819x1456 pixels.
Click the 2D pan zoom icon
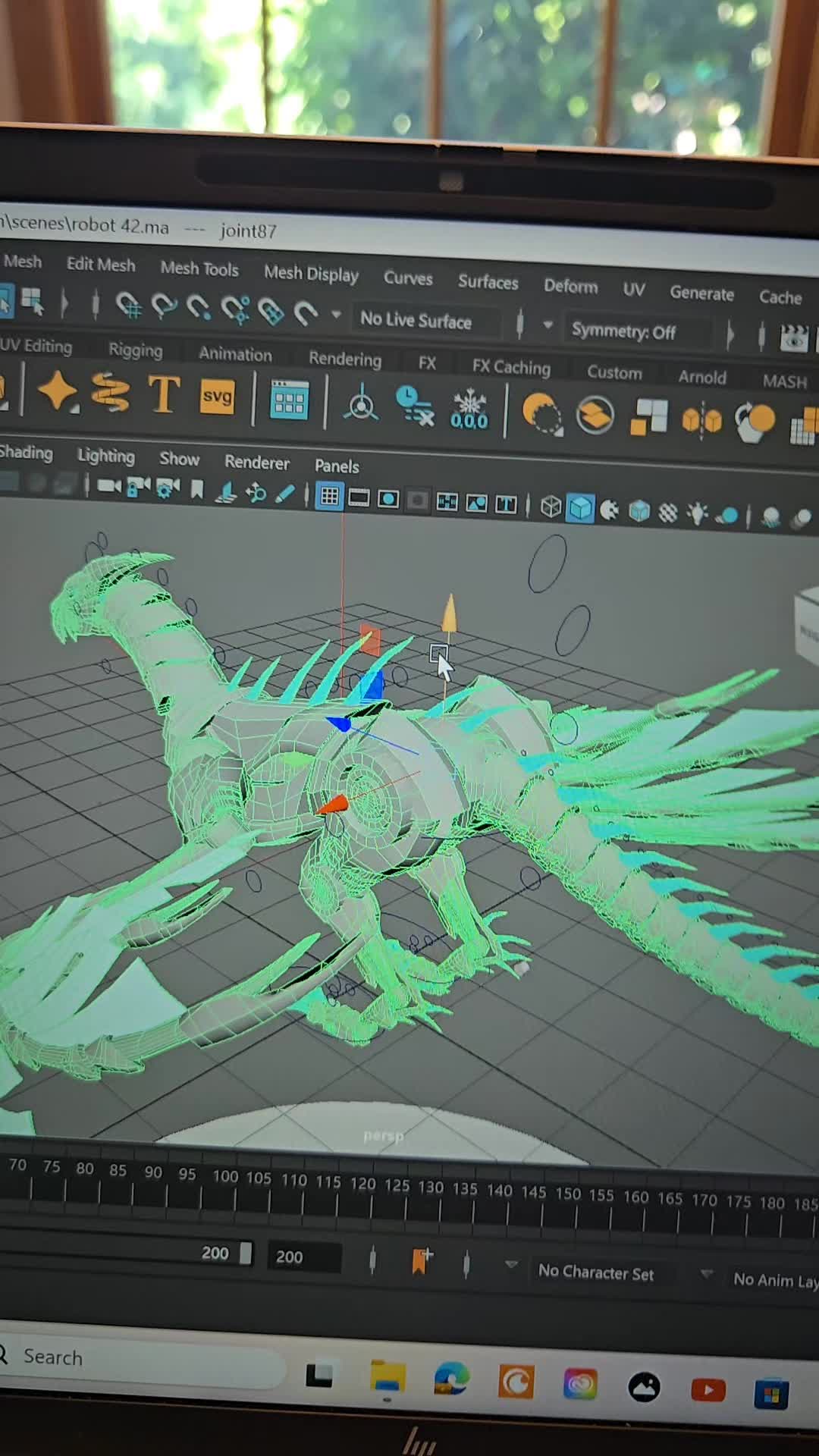point(256,493)
